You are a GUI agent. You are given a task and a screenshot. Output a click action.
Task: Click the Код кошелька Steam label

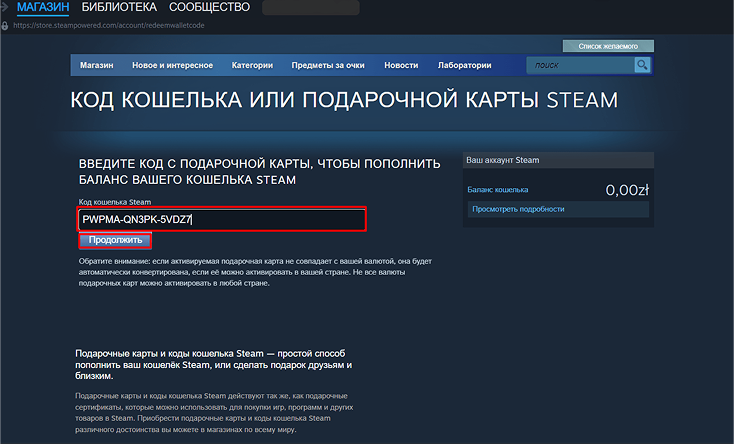(x=115, y=202)
